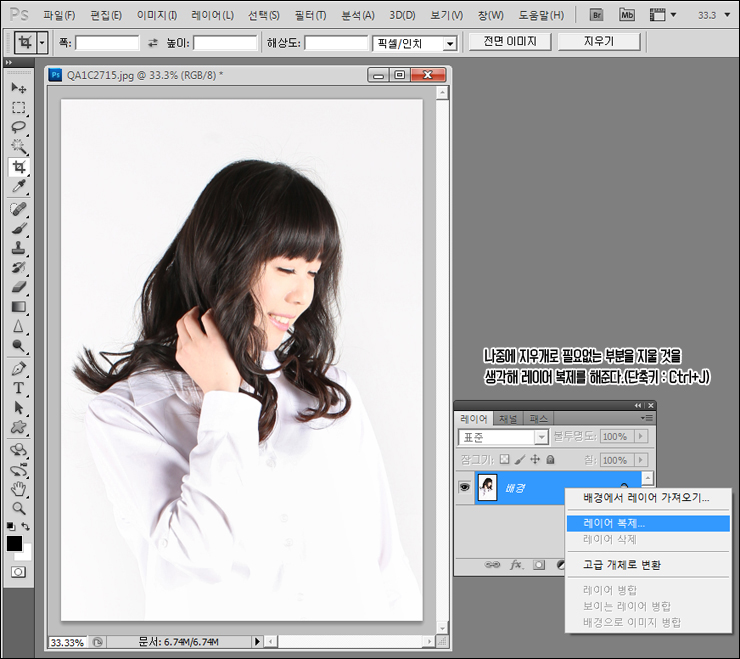740x659 pixels.
Task: Open the 픽셀/인치 resolution unit dropdown
Action: (x=415, y=43)
